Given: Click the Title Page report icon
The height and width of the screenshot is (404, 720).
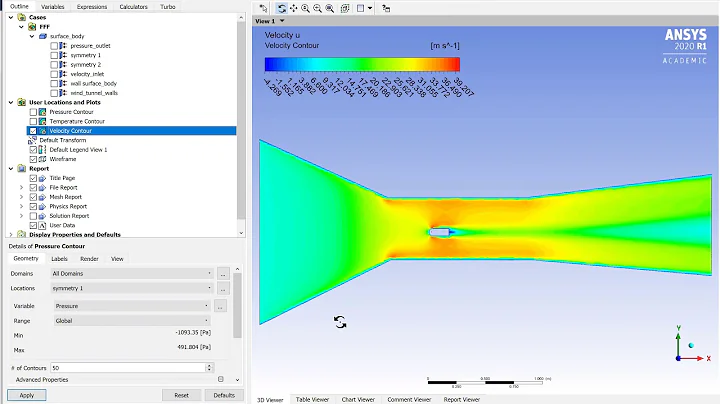Looking at the screenshot, I should (x=42, y=178).
